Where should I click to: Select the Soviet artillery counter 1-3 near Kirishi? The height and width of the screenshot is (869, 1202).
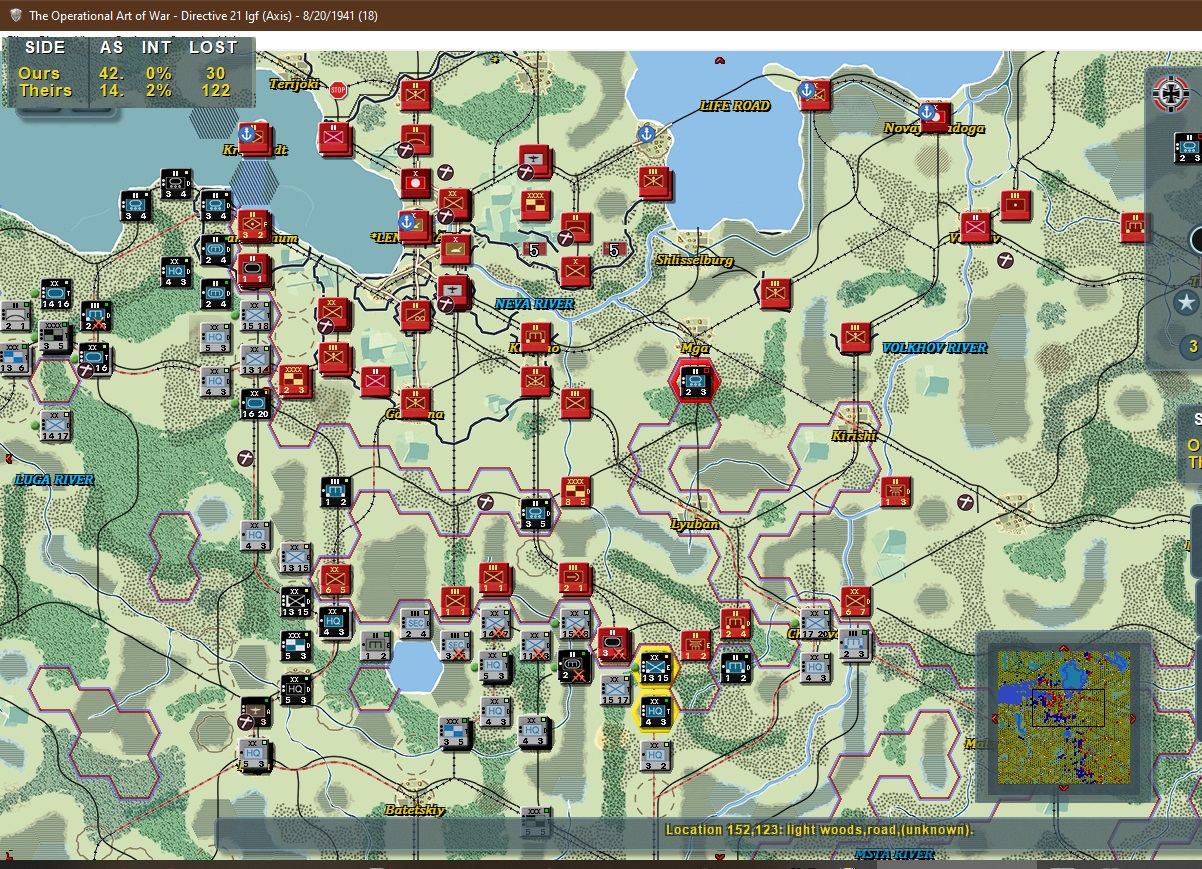pyautogui.click(x=895, y=492)
